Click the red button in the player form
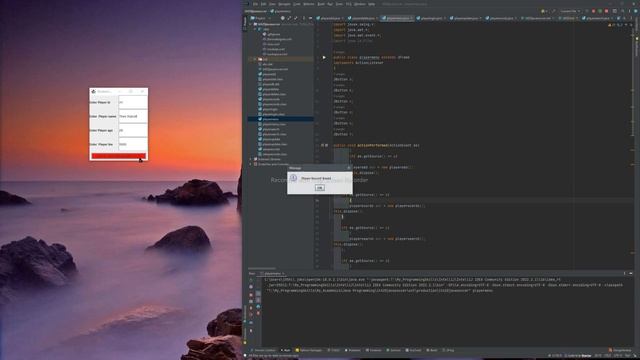The height and width of the screenshot is (360, 640). point(119,156)
